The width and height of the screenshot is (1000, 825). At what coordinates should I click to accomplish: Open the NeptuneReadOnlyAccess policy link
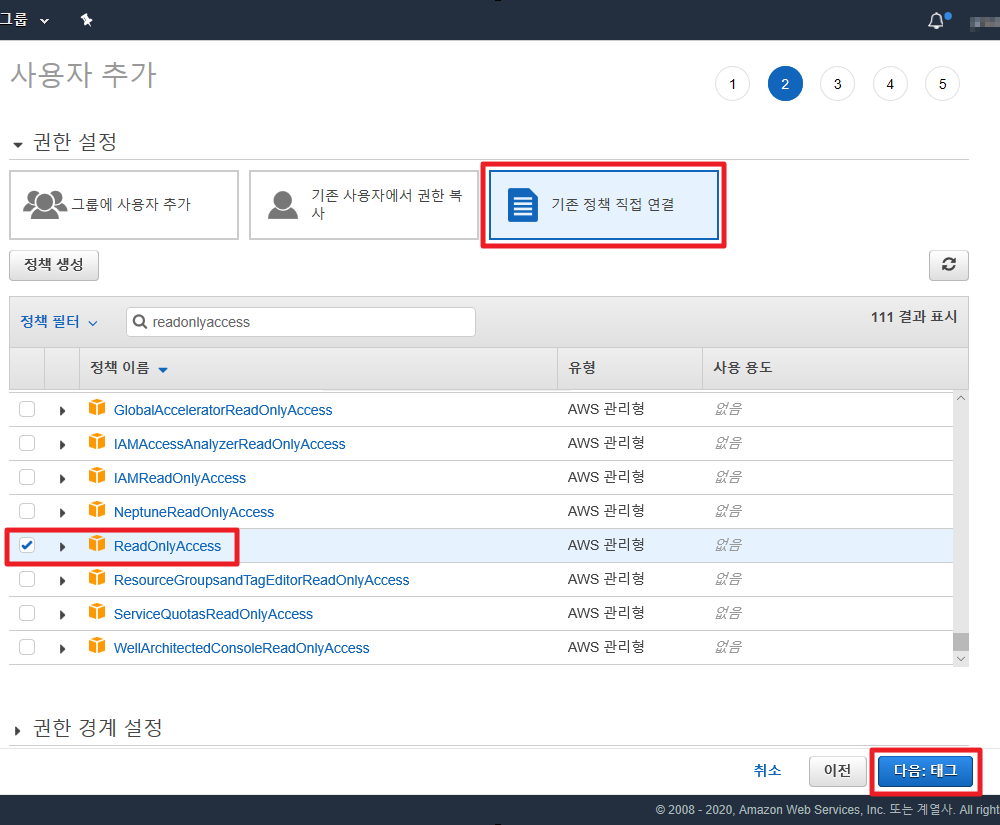[x=194, y=512]
